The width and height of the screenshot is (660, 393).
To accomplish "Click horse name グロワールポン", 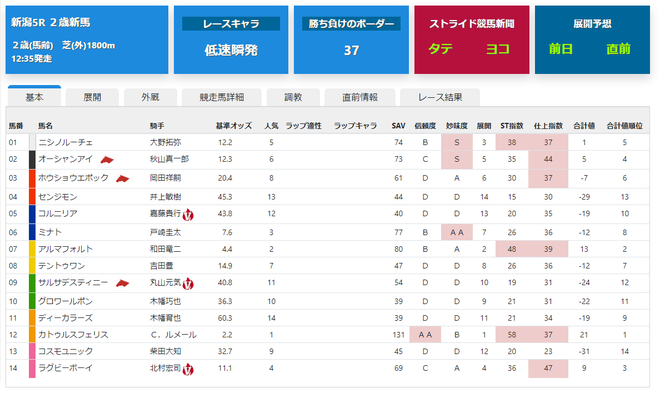I will coord(65,301).
